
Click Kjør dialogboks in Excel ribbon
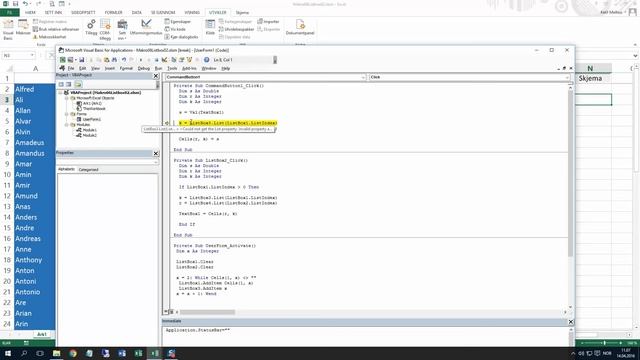tap(182, 37)
